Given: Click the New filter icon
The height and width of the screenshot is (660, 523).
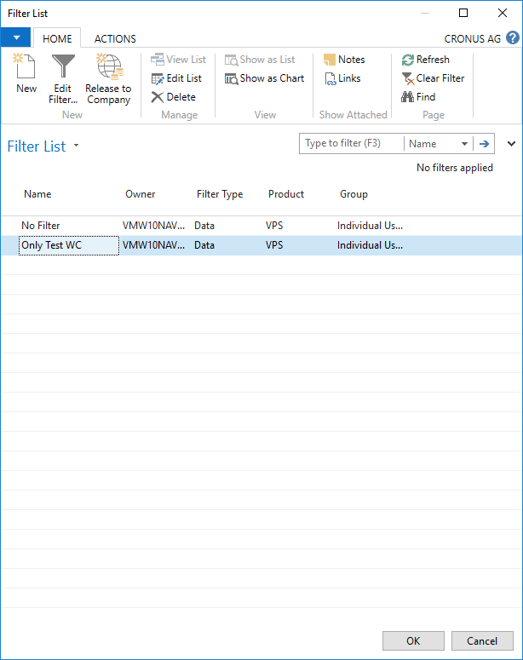Looking at the screenshot, I should (x=25, y=66).
